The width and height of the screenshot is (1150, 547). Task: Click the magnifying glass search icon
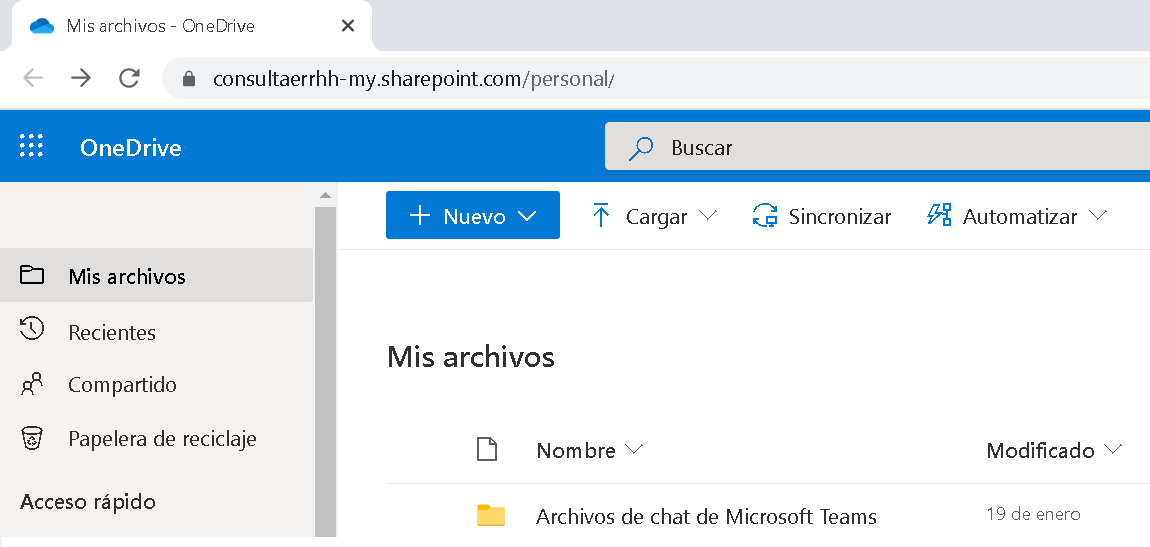[x=640, y=148]
